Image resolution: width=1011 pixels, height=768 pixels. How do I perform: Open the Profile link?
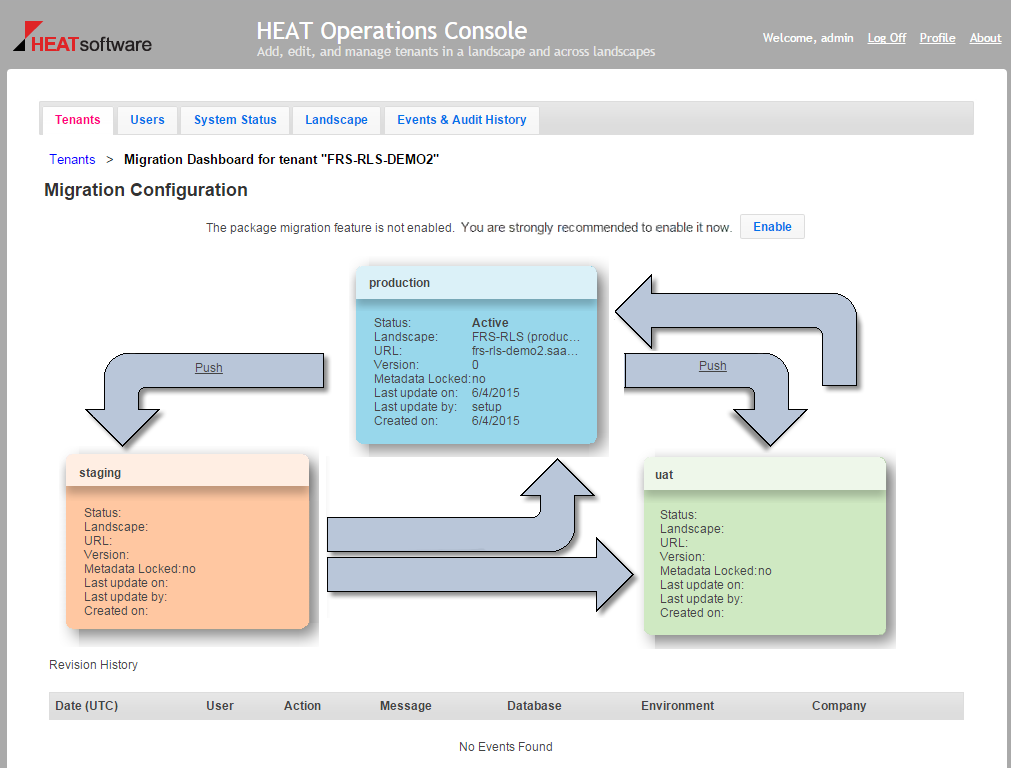pos(937,38)
